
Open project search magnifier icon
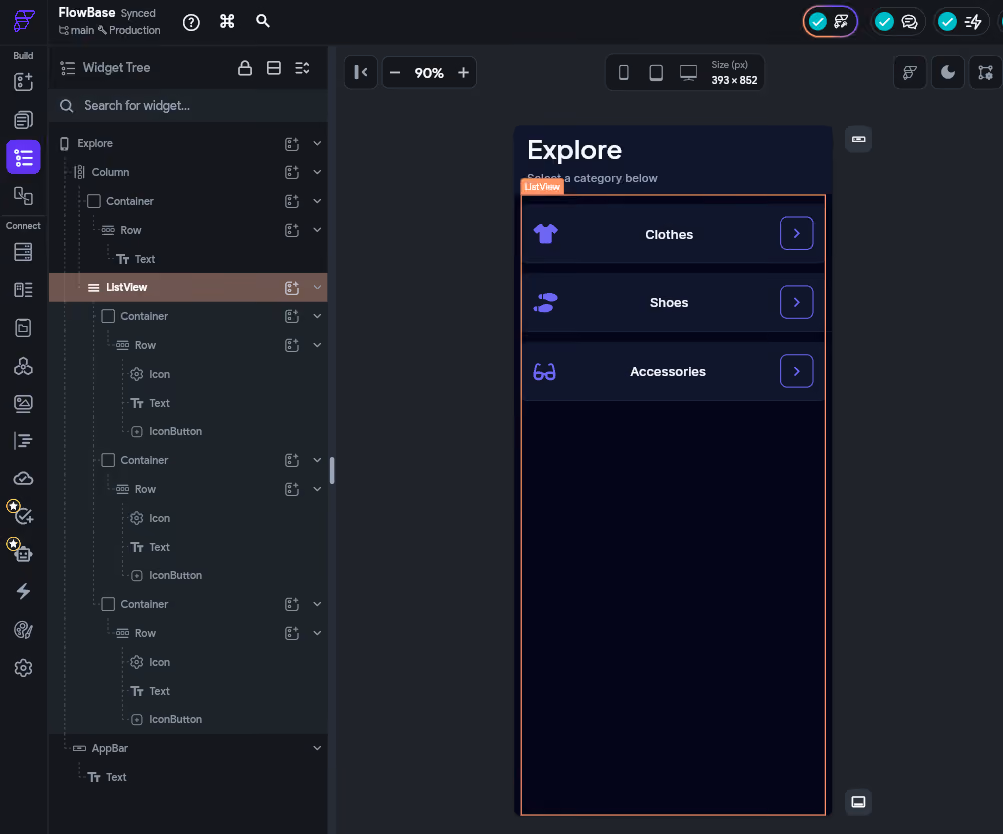pyautogui.click(x=262, y=21)
